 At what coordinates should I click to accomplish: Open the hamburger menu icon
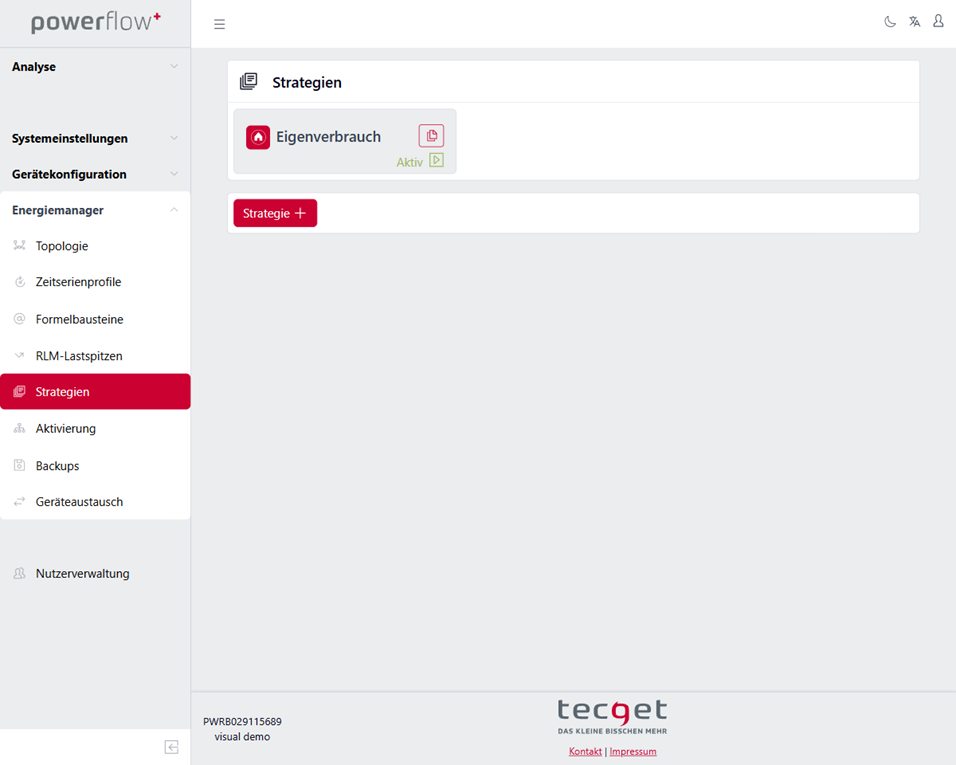[219, 24]
